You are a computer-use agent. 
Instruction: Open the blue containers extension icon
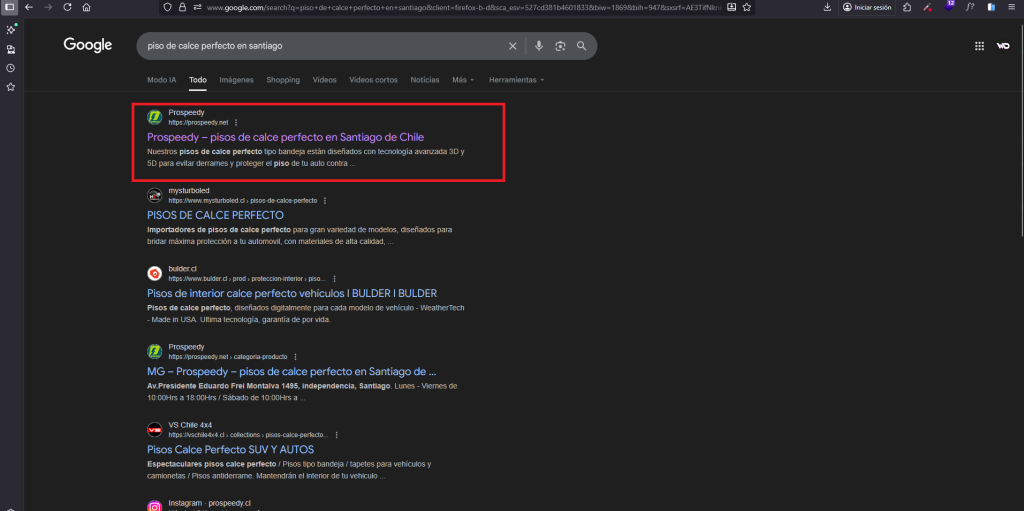point(991,7)
